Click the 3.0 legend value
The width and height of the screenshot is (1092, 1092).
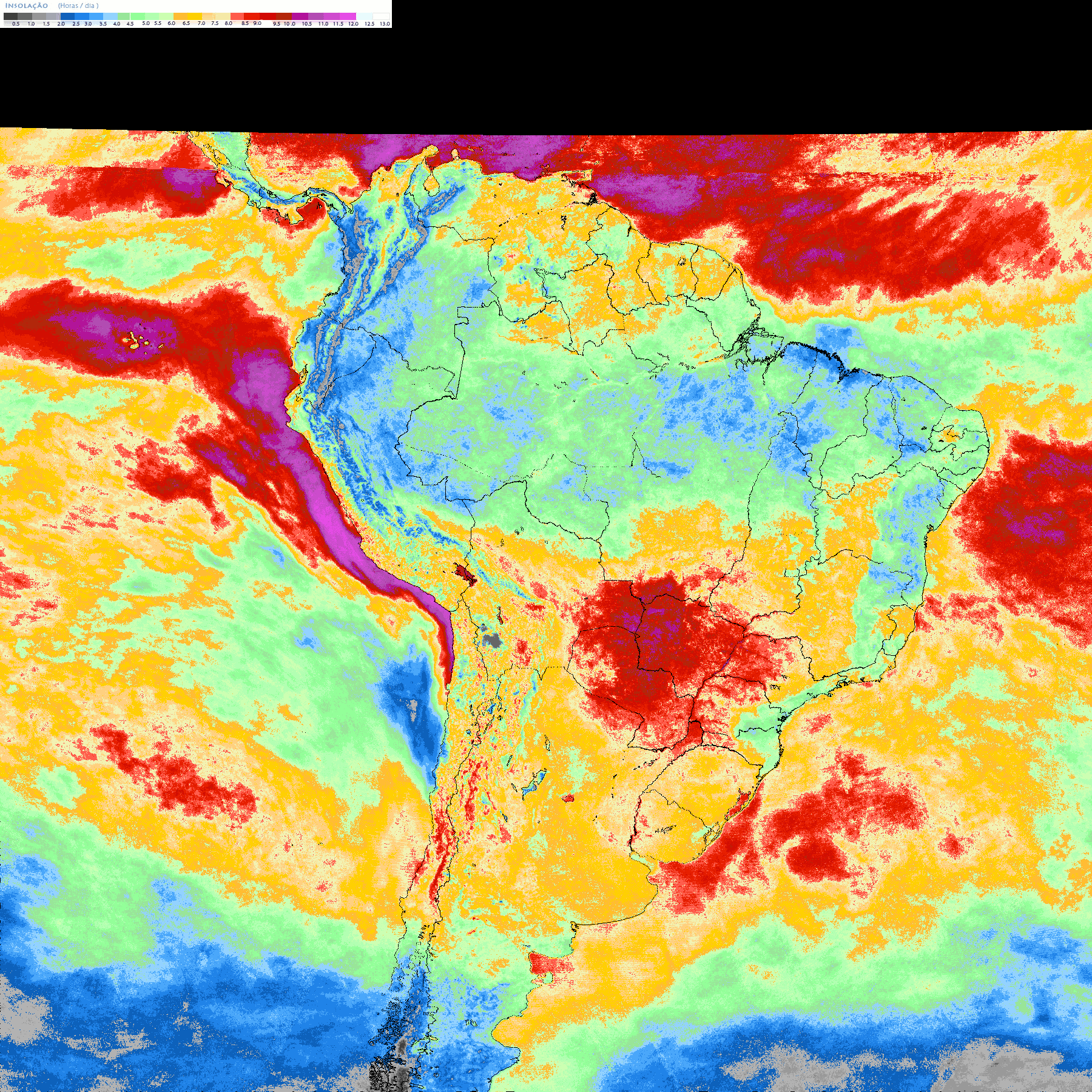click(88, 24)
